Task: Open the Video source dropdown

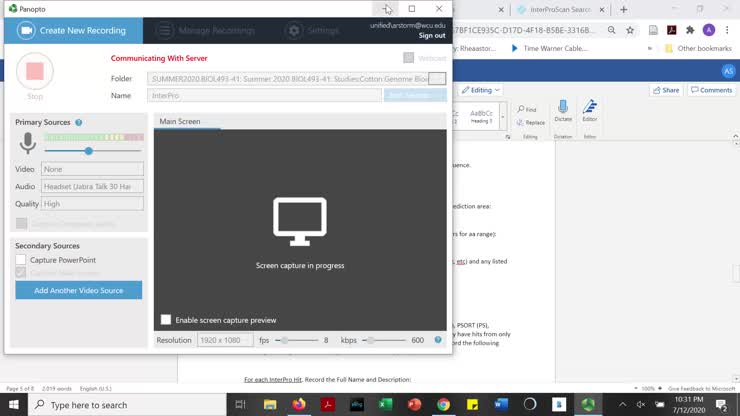Action: pyautogui.click(x=92, y=169)
